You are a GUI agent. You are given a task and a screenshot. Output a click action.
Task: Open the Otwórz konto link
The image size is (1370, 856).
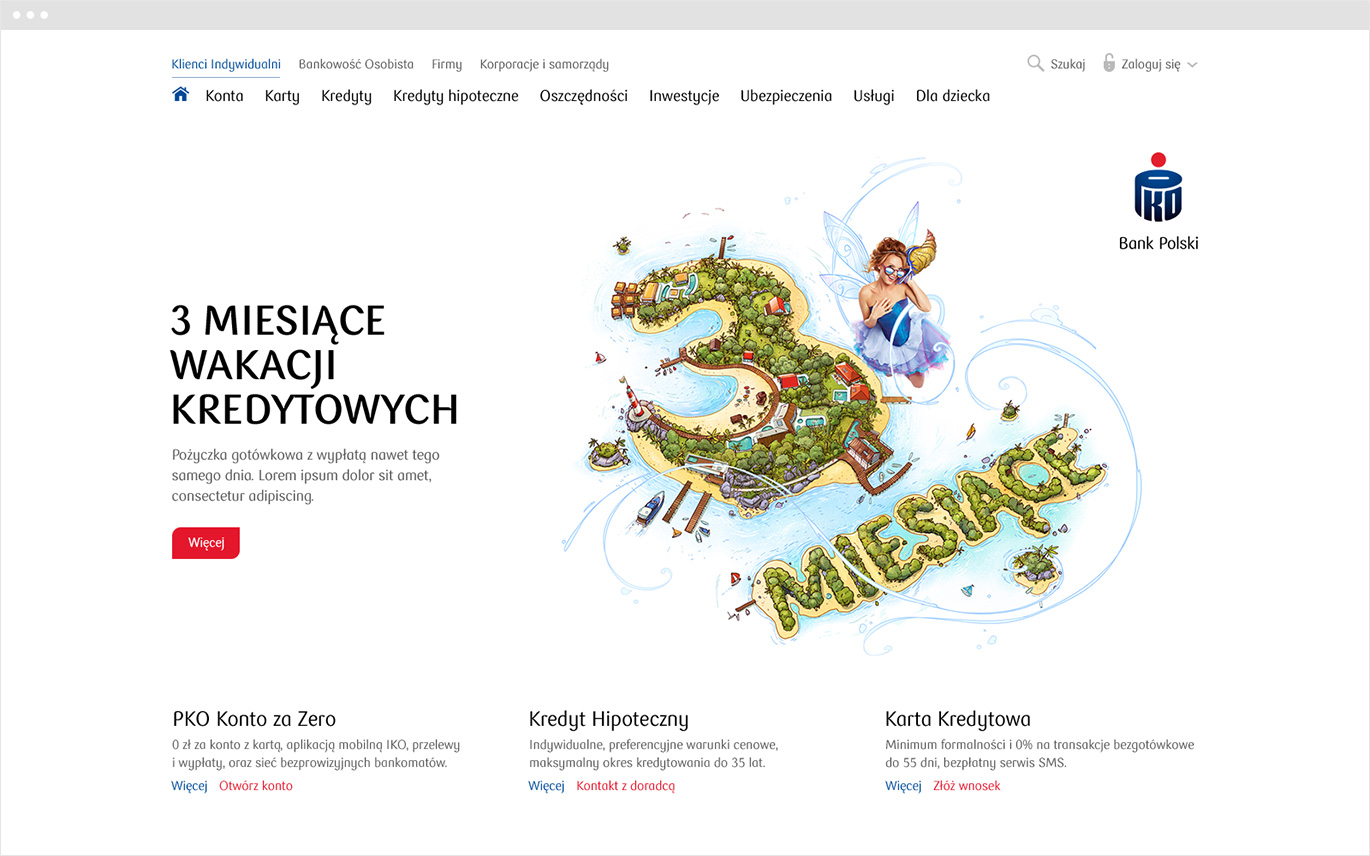(256, 786)
